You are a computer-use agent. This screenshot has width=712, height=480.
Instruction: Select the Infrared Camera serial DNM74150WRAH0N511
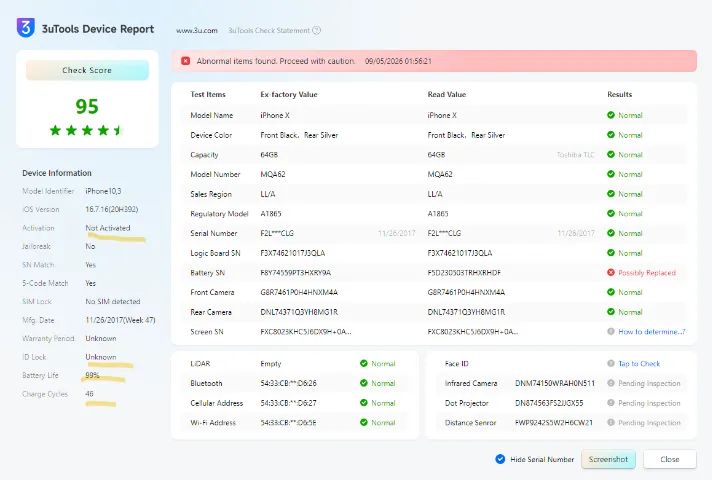[555, 383]
